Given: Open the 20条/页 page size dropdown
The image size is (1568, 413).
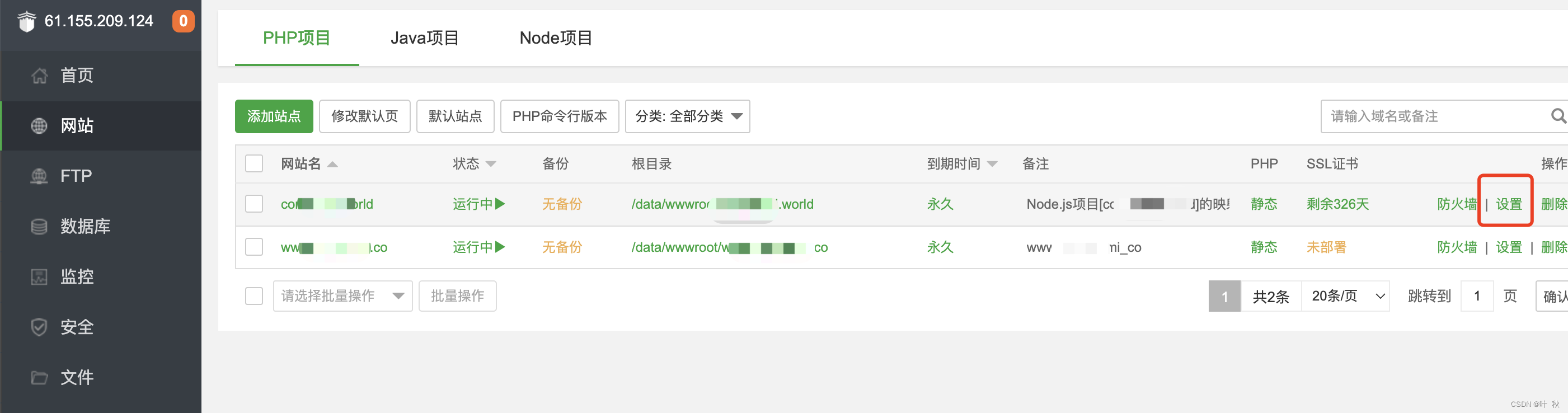Looking at the screenshot, I should tap(1345, 295).
